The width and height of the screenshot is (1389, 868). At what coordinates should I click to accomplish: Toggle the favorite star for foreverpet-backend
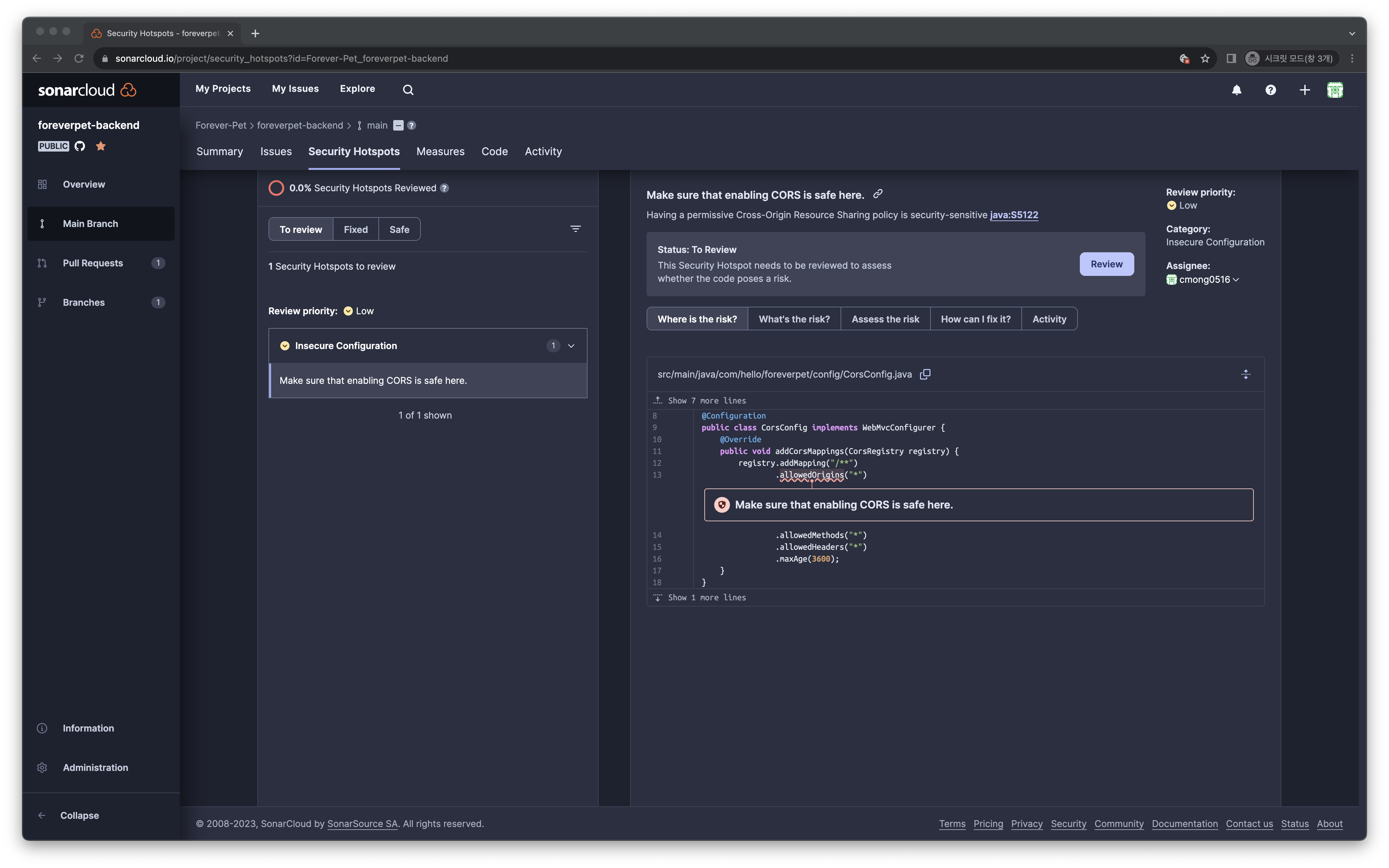pos(100,146)
